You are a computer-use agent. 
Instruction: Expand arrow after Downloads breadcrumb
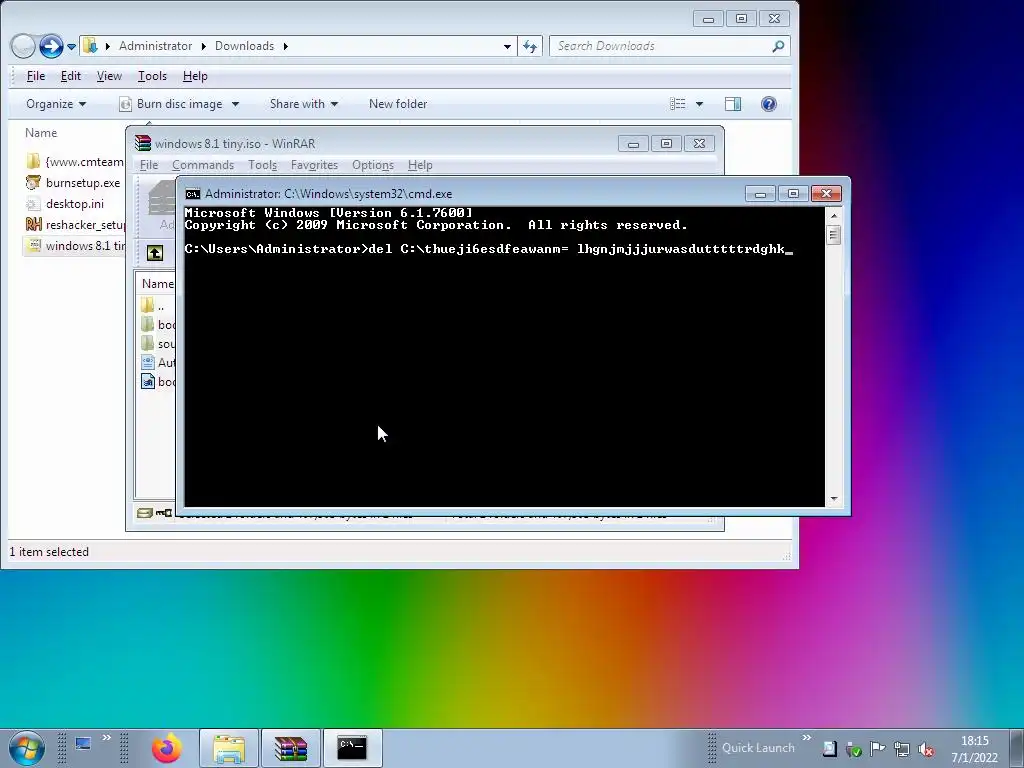285,46
